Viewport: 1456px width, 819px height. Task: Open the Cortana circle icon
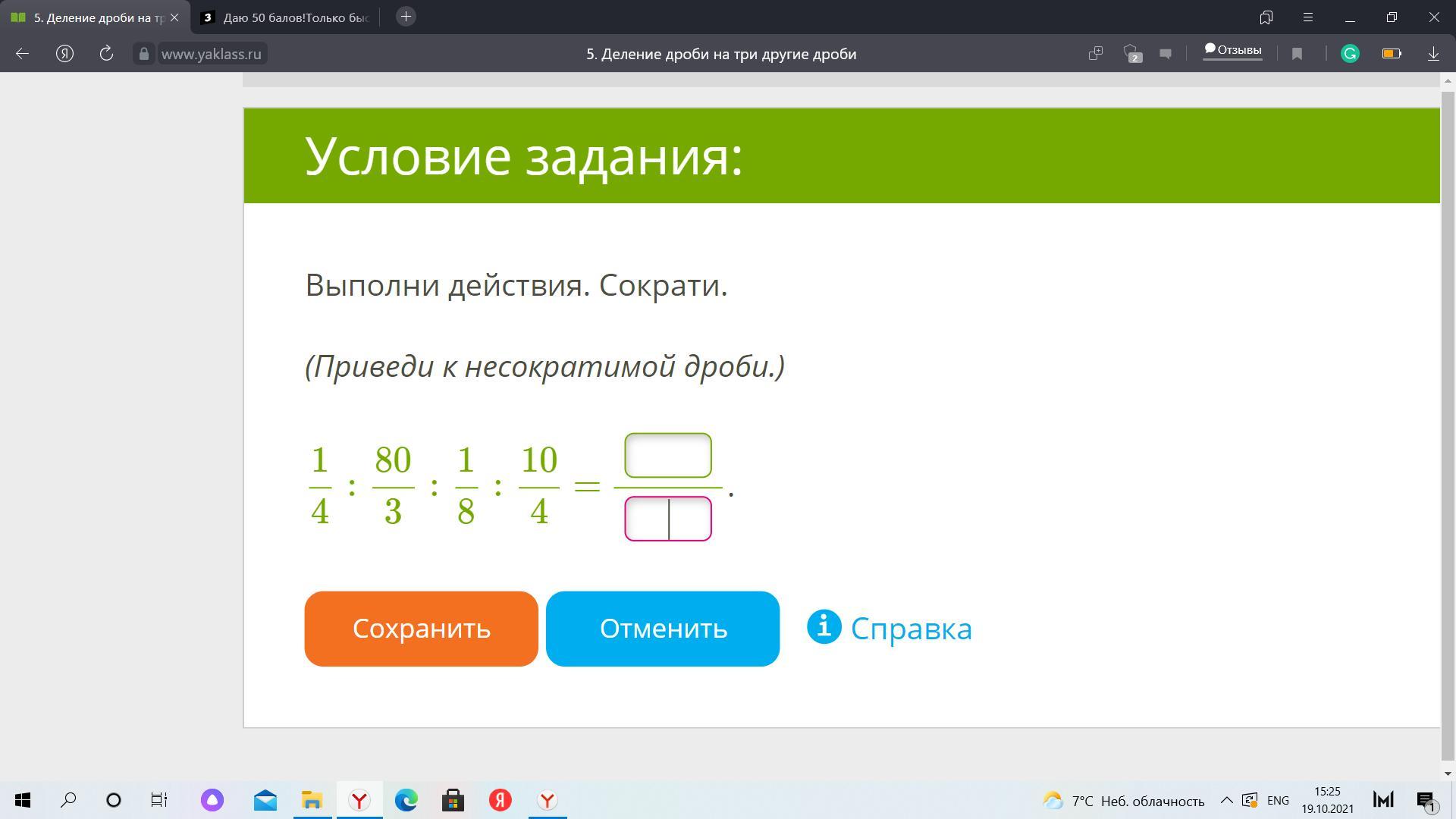[x=114, y=800]
